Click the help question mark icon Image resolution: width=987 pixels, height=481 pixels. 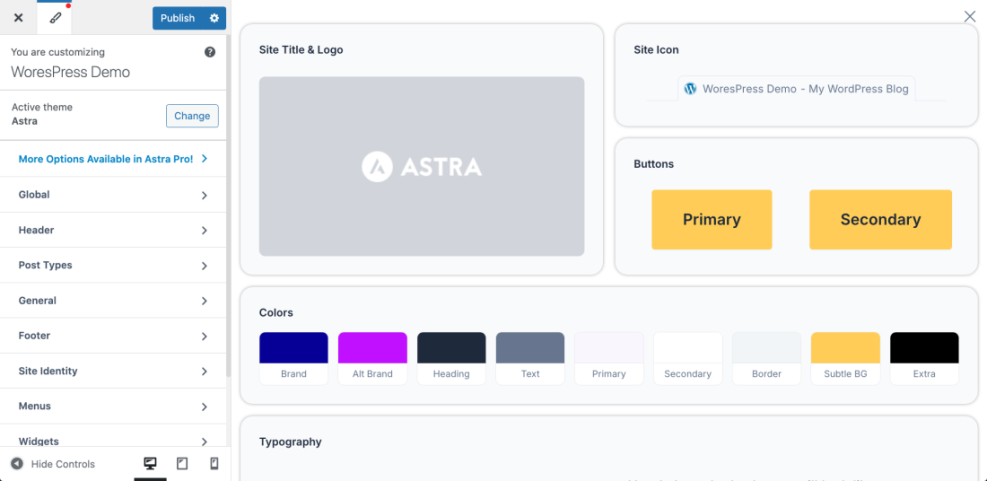tap(210, 52)
